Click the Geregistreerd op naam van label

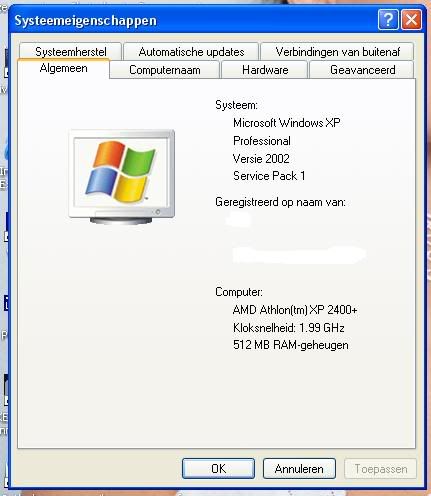280,202
